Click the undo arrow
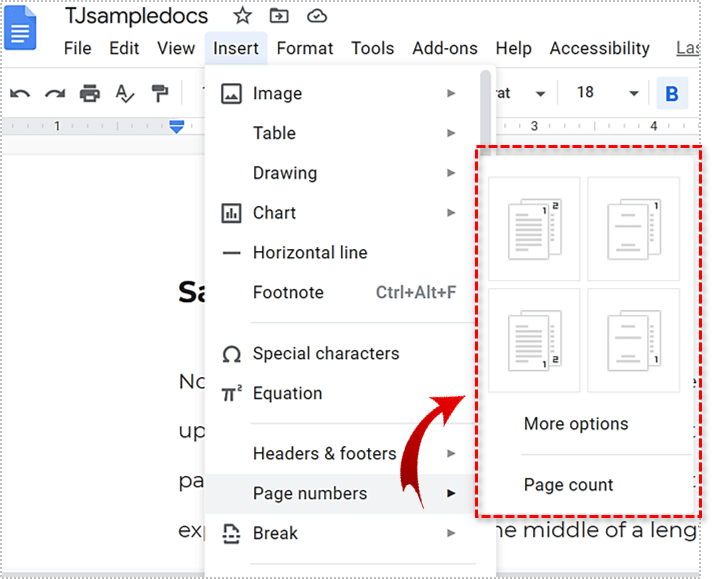The height and width of the screenshot is (579, 714). click(20, 94)
